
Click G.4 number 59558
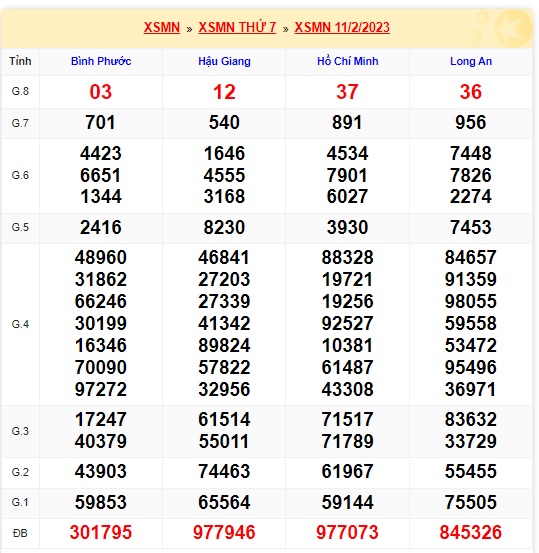(471, 323)
